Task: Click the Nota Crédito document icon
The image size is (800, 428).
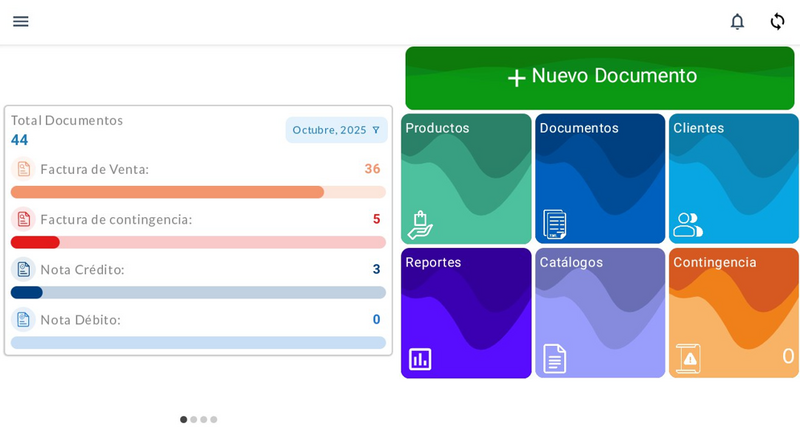Action: [23, 269]
